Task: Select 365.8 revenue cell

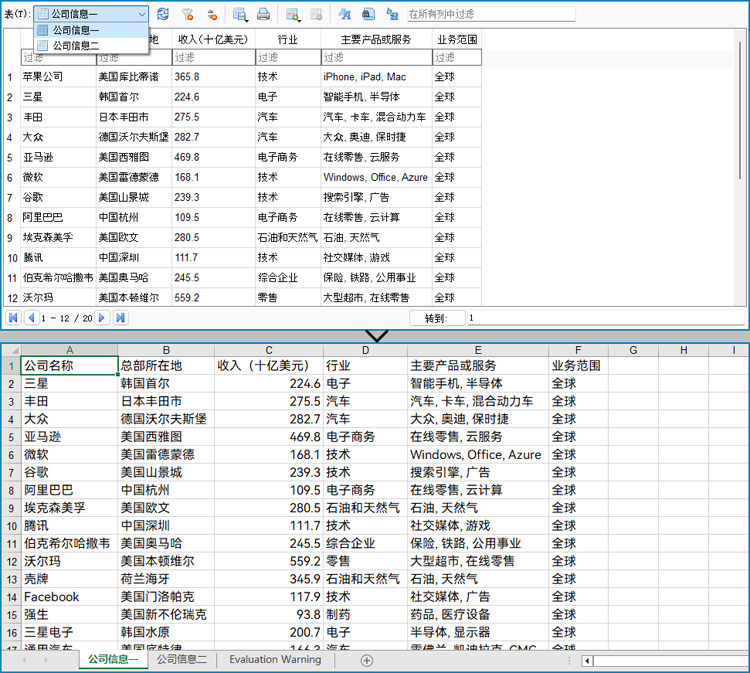Action: 213,77
